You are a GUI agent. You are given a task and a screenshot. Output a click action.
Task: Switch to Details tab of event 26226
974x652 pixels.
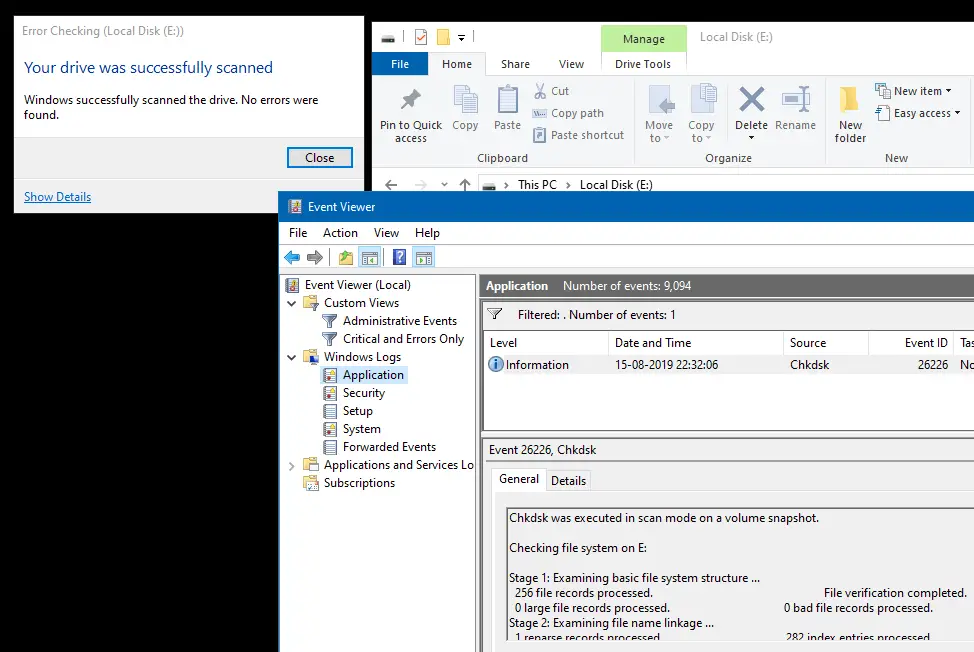568,481
